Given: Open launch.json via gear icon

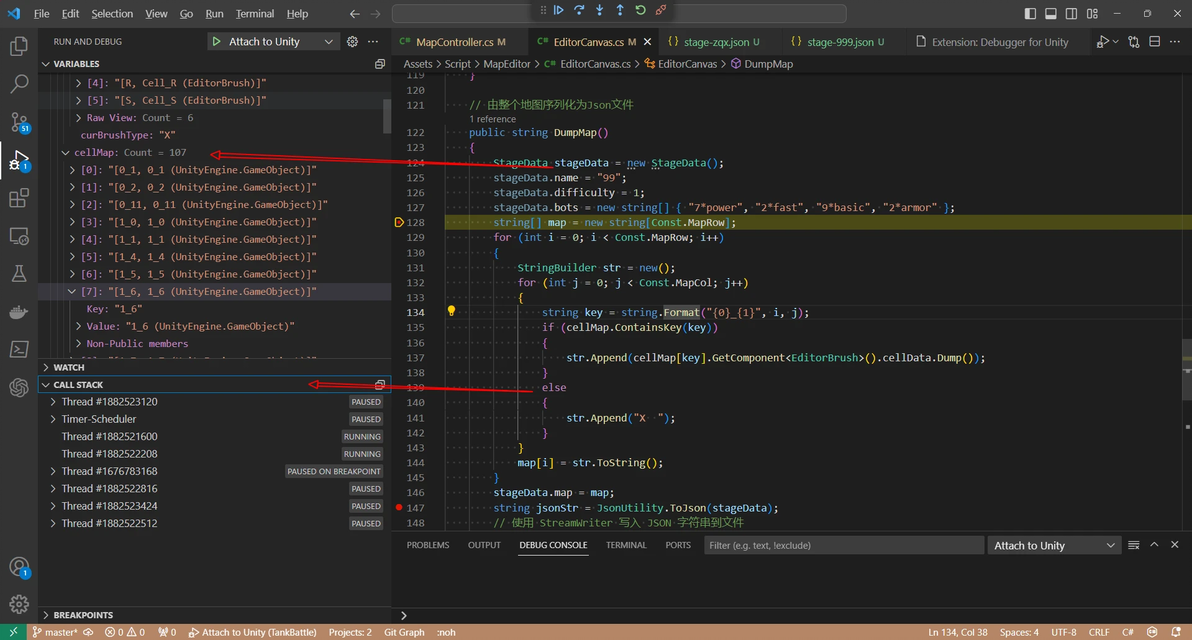Looking at the screenshot, I should click(x=352, y=42).
